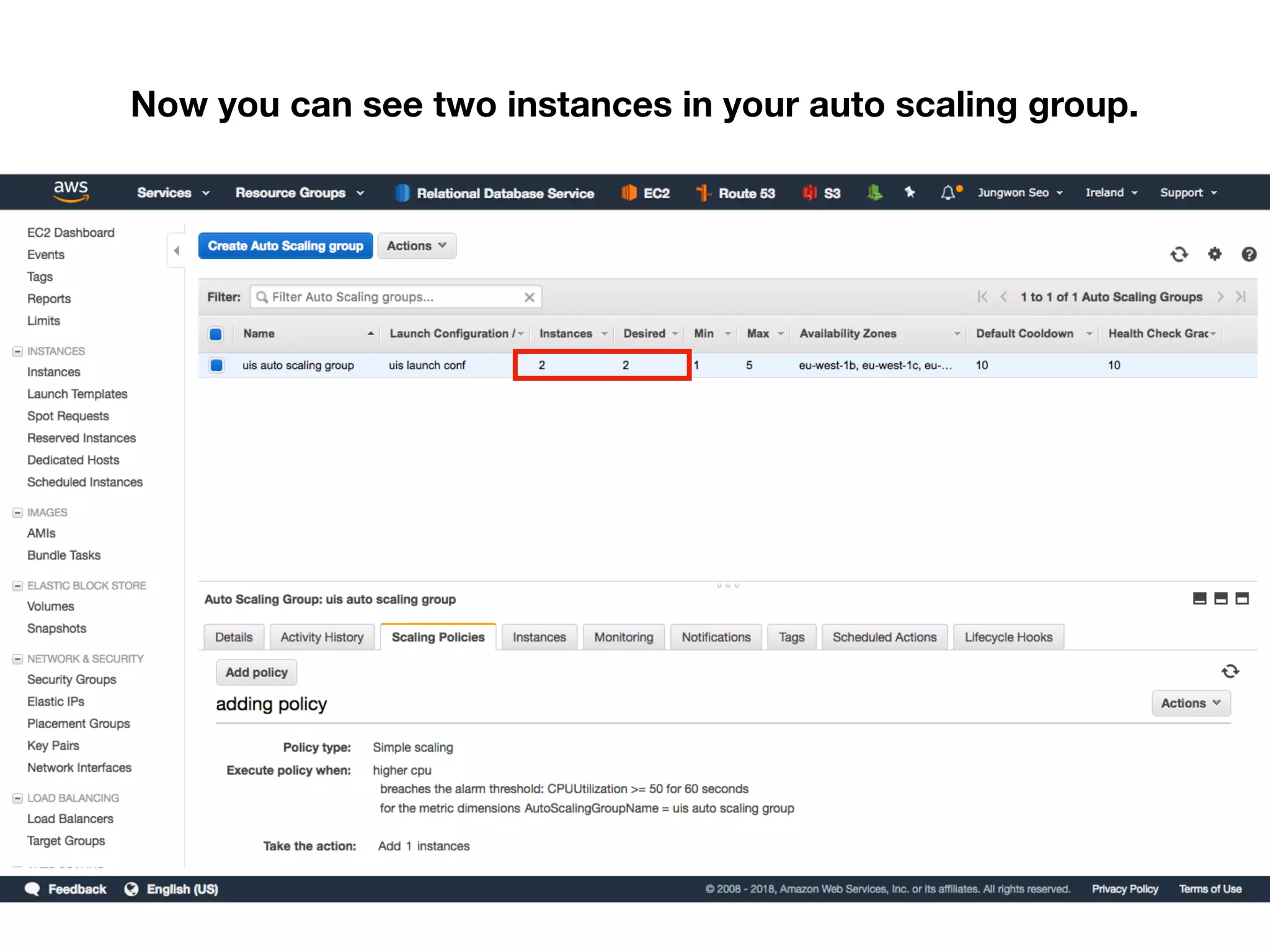
Task: Open the Actions dropdown beside Create button
Action: [x=417, y=246]
